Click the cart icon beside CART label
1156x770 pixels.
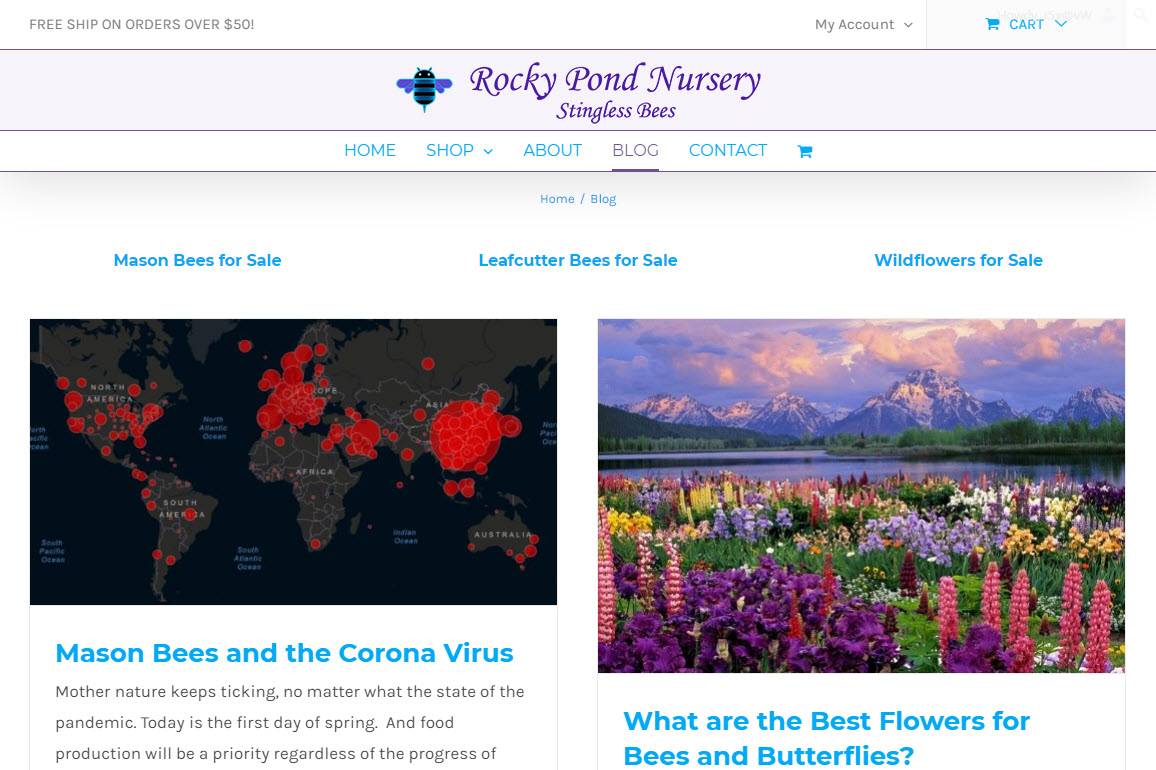tap(992, 24)
